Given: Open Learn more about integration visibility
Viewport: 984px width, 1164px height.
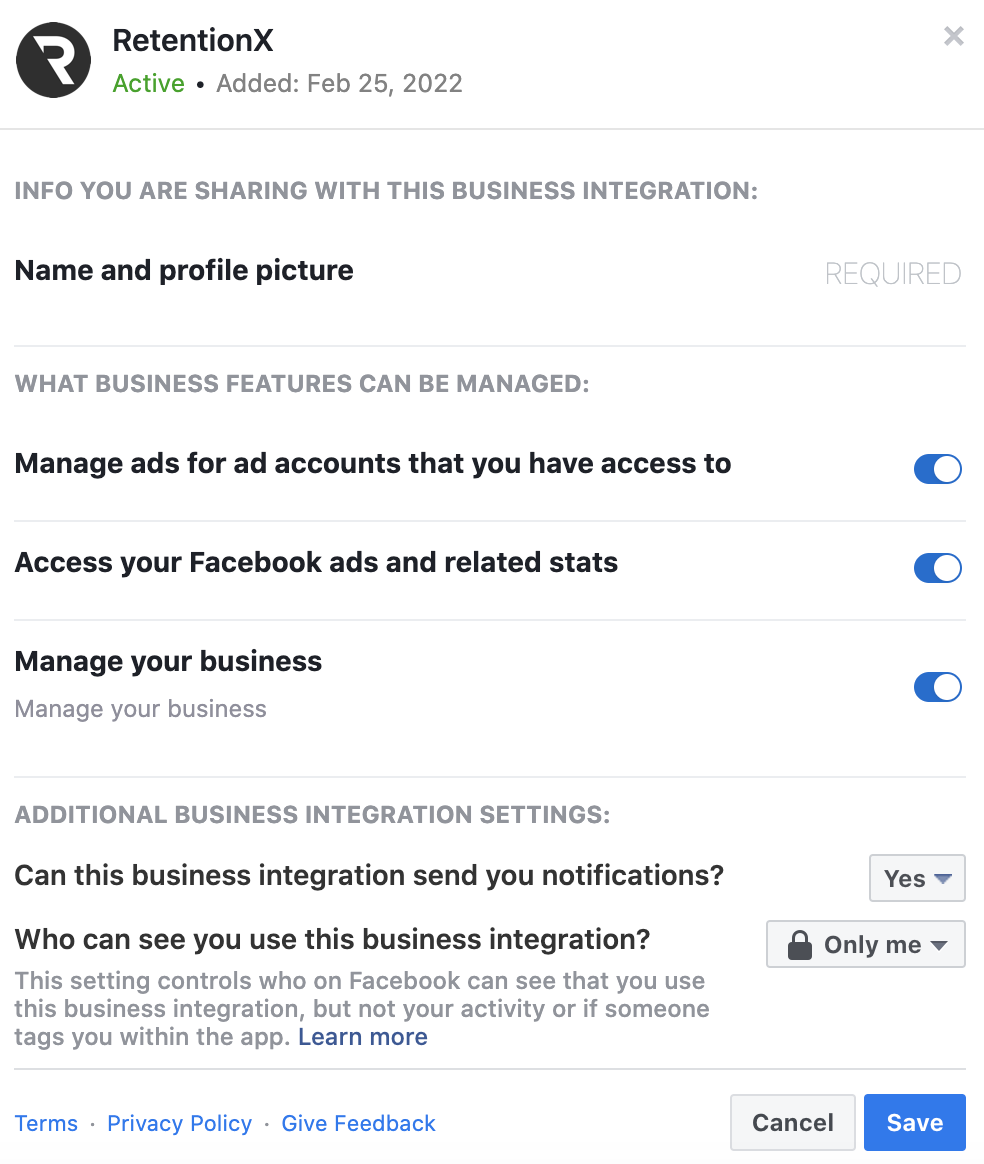Looking at the screenshot, I should point(362,1036).
